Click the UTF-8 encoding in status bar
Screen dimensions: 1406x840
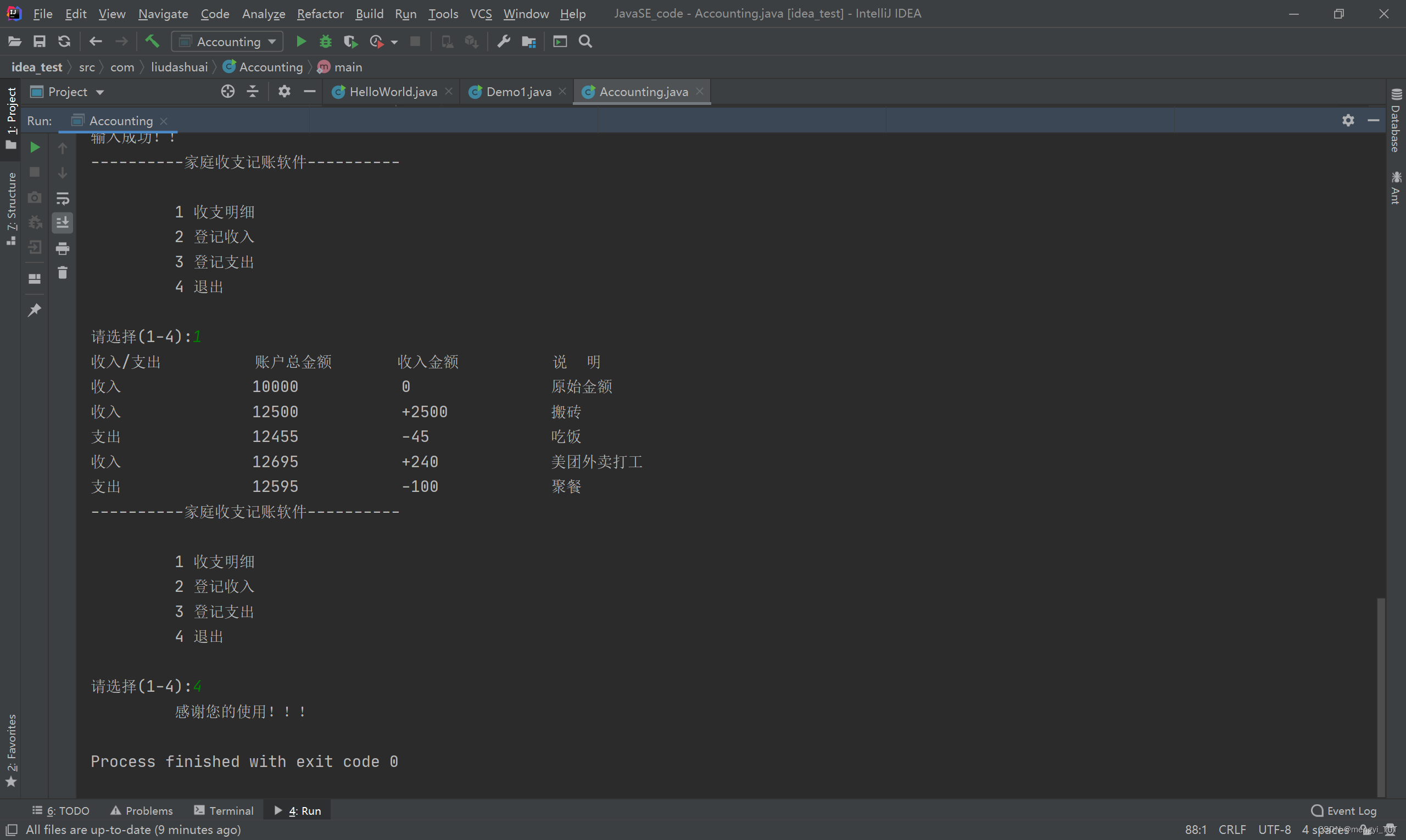(1274, 829)
